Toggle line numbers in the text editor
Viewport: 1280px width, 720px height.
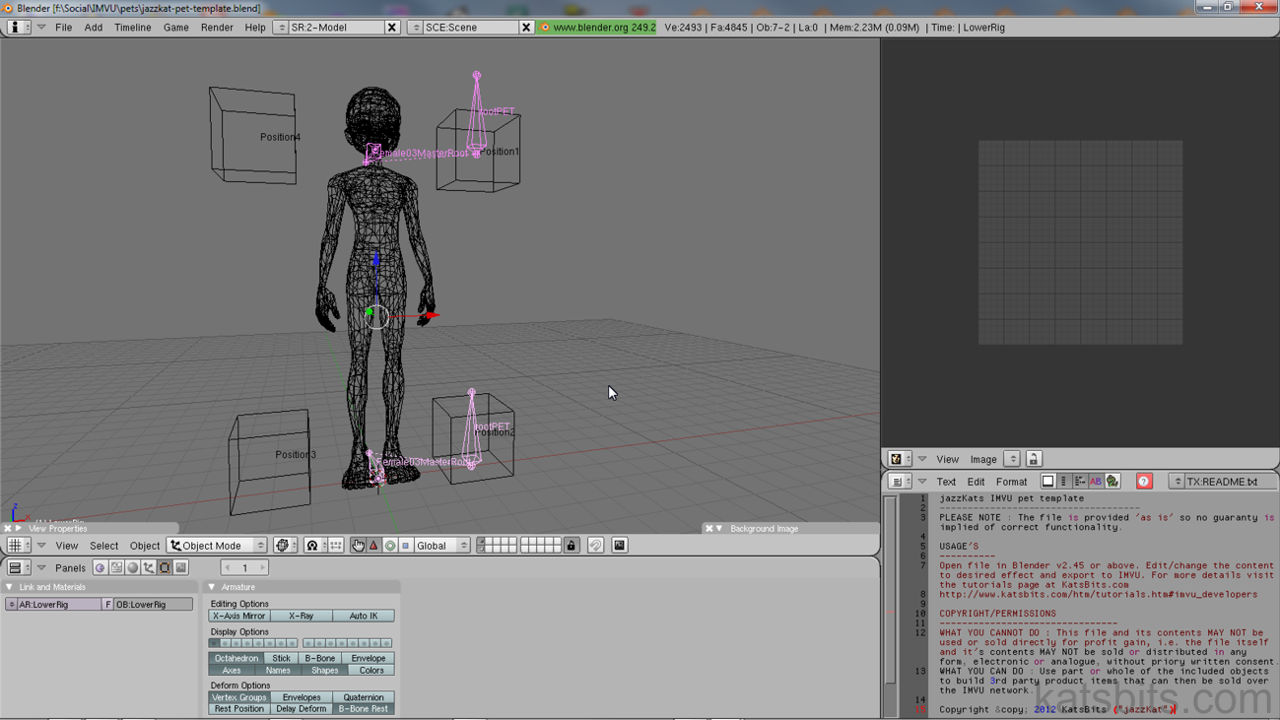tap(1063, 481)
